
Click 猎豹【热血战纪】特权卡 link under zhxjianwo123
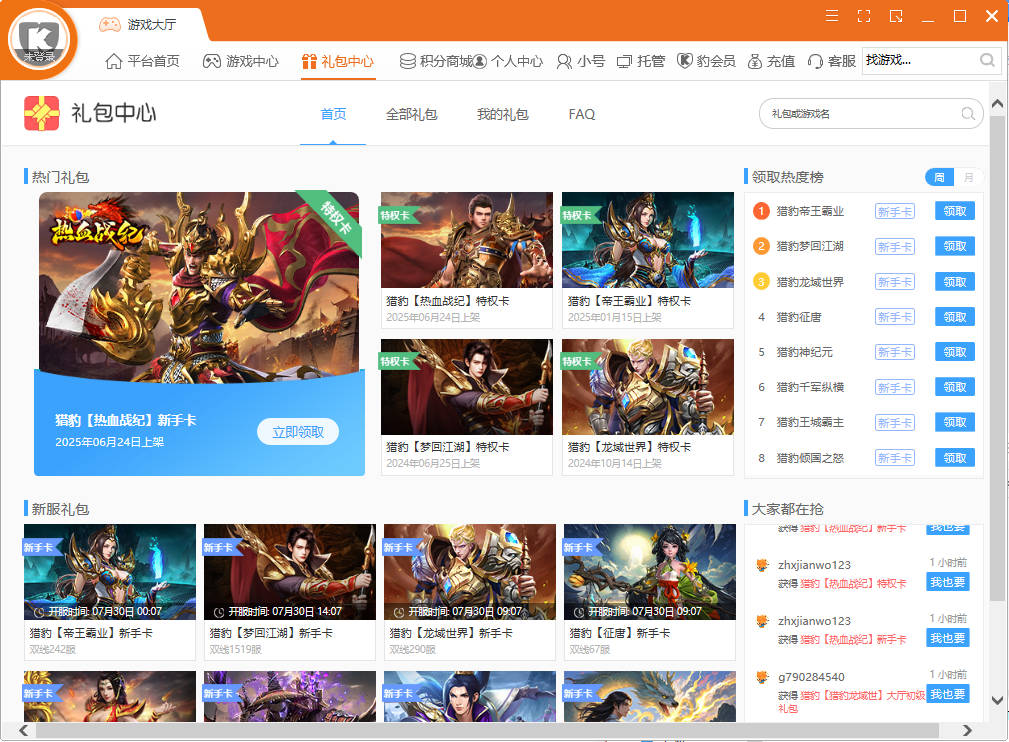pyautogui.click(x=853, y=584)
